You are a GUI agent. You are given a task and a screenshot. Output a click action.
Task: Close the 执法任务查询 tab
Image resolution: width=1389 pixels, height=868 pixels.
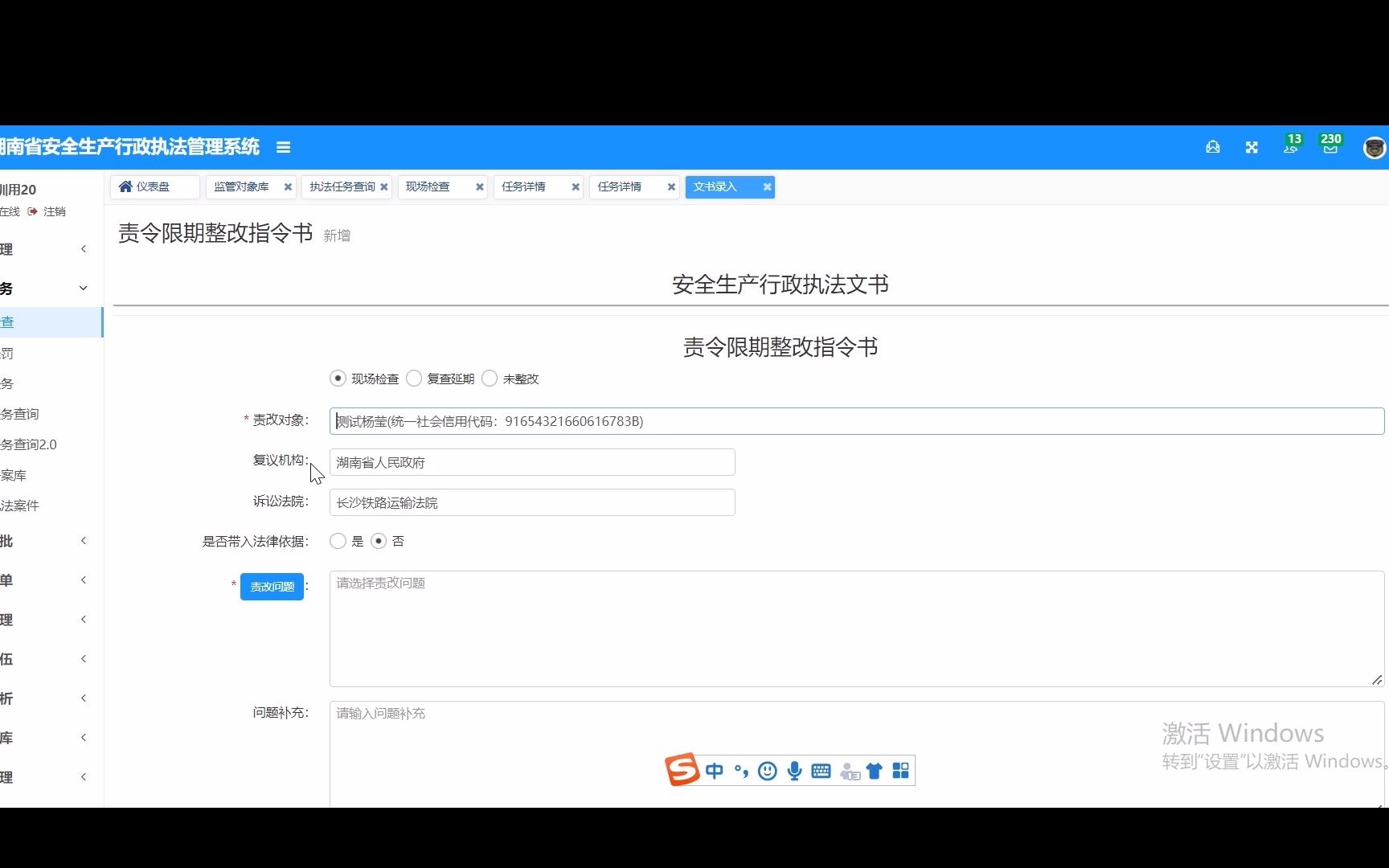coord(384,187)
